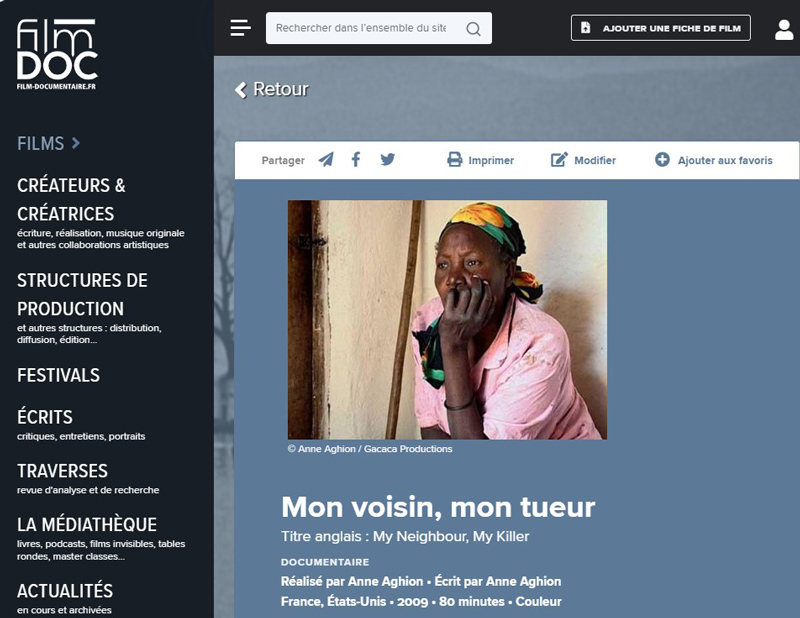Share the film on Facebook
Screen dimensions: 800x618
click(x=356, y=160)
